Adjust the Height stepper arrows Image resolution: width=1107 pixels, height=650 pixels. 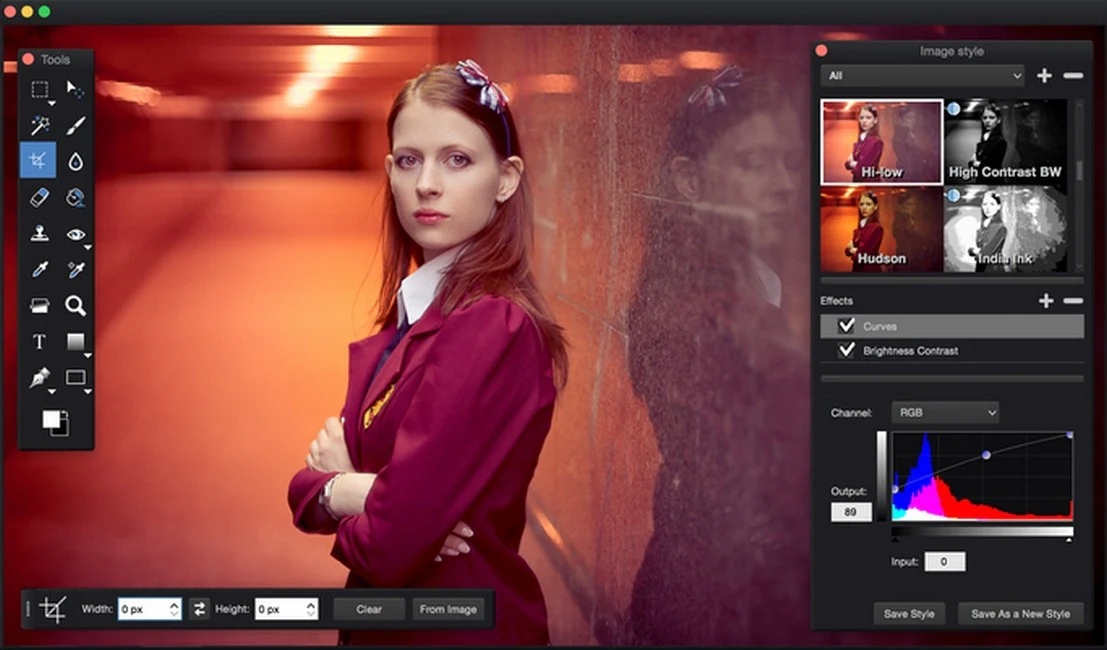pyautogui.click(x=311, y=608)
